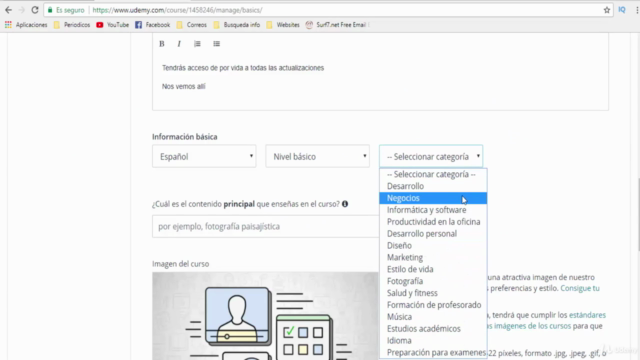Select Desarrollo personal category

tap(433, 233)
